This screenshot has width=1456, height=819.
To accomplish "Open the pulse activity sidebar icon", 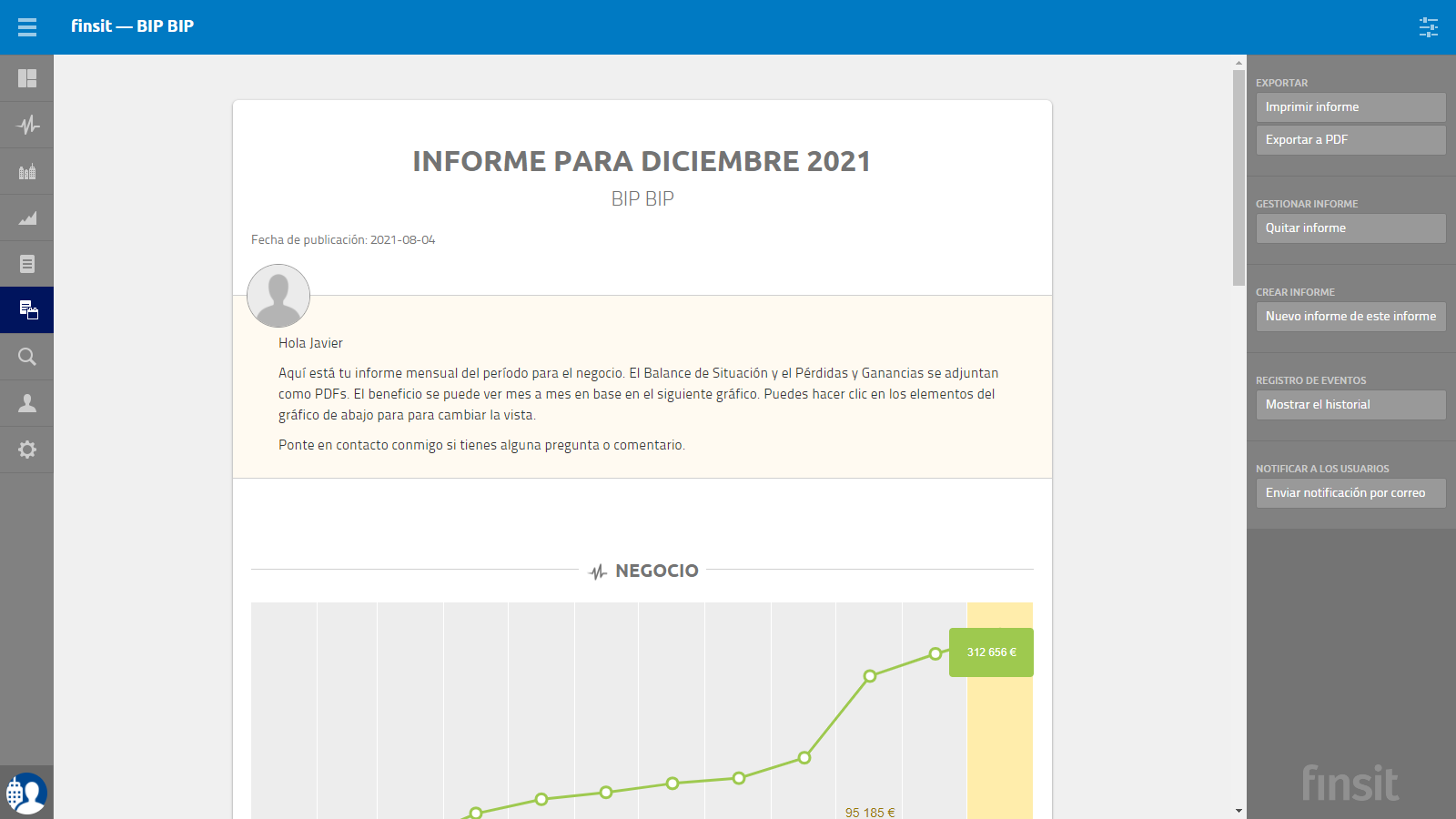I will pos(27,125).
